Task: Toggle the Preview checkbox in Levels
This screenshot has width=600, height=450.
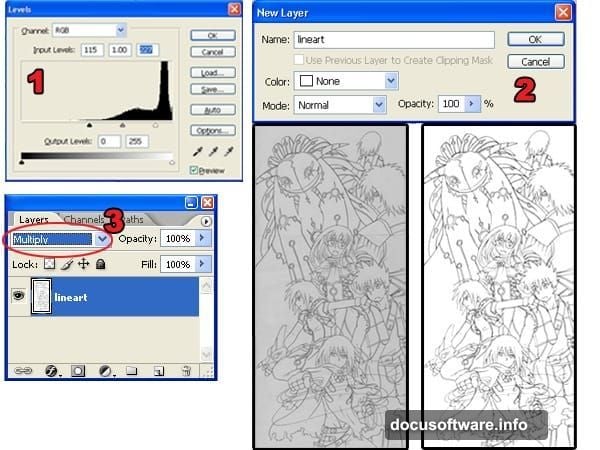Action: 195,170
